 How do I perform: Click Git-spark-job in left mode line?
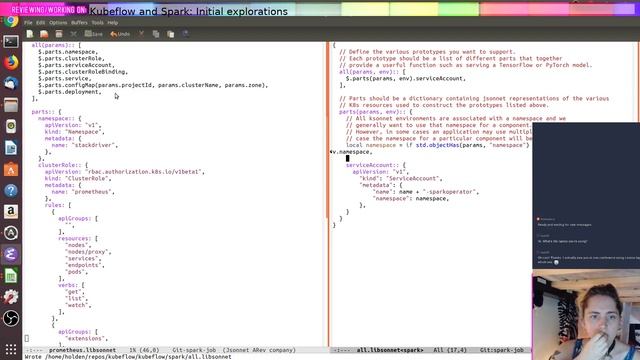coord(194,350)
